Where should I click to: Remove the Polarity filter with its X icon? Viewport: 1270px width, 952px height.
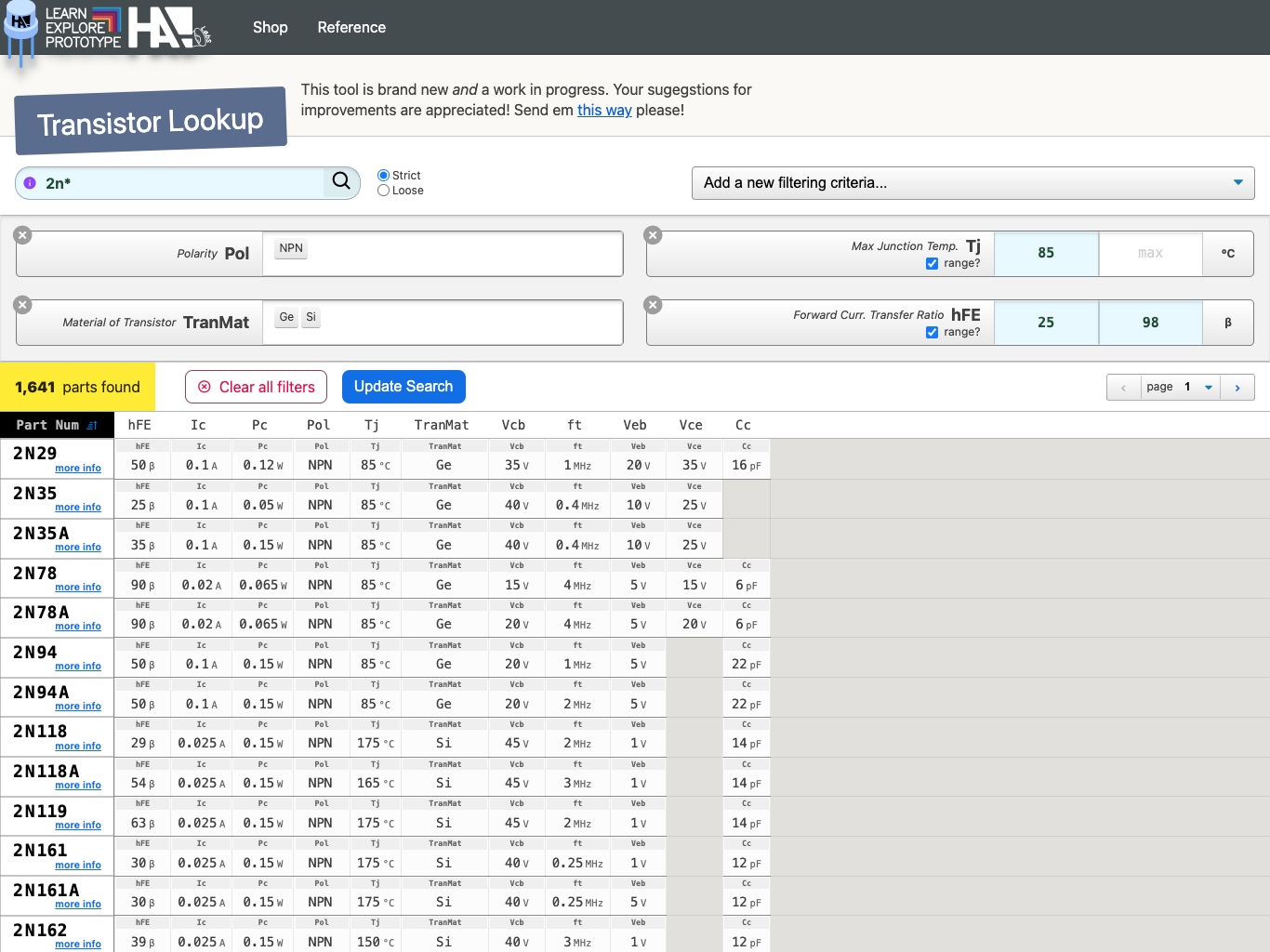coord(23,236)
